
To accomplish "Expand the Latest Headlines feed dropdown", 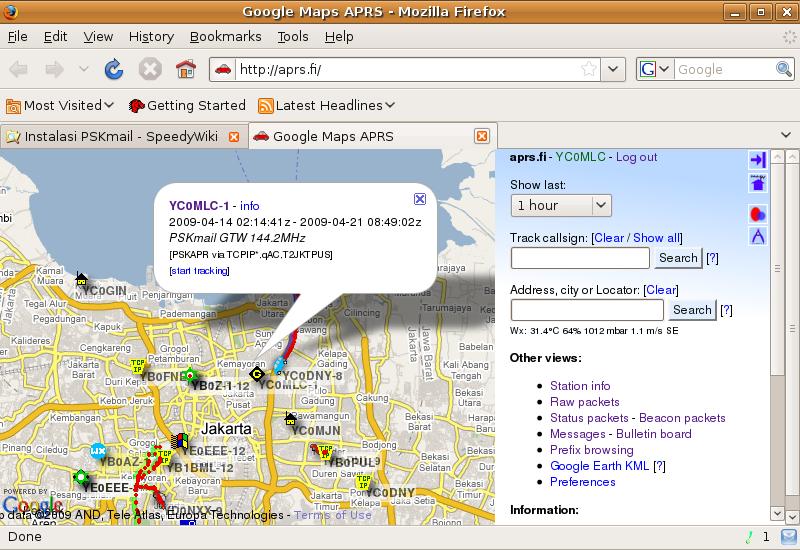I will tap(326, 105).
